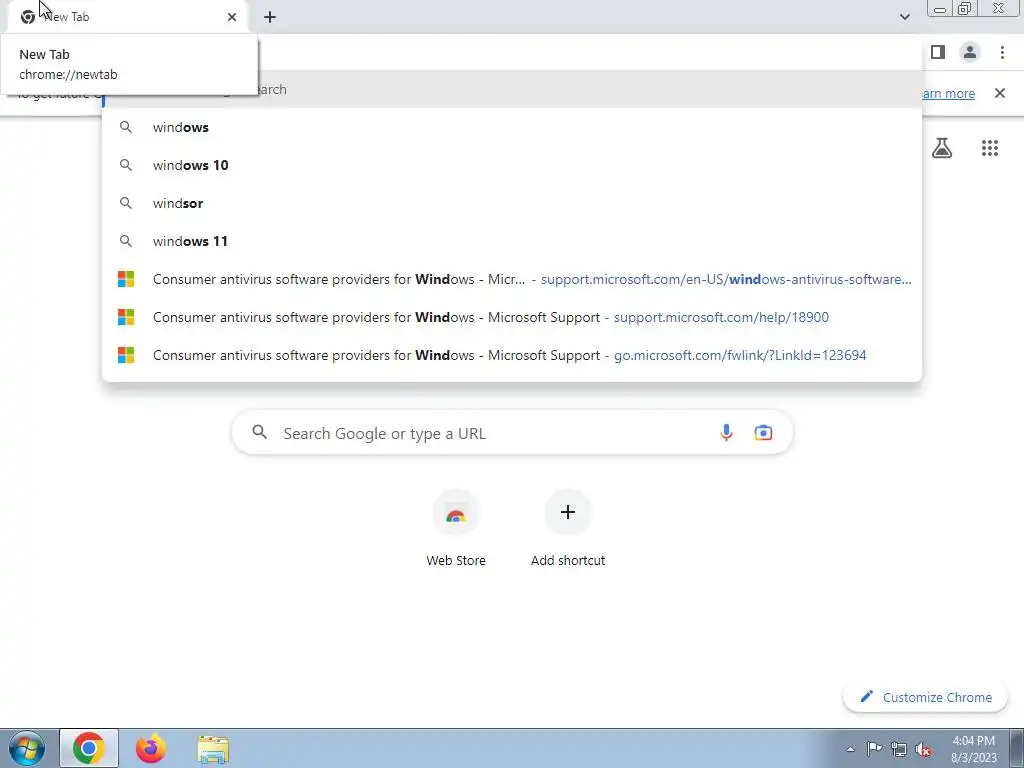
Task: Focus the "Search Google or type a URL" box
Action: click(x=512, y=432)
